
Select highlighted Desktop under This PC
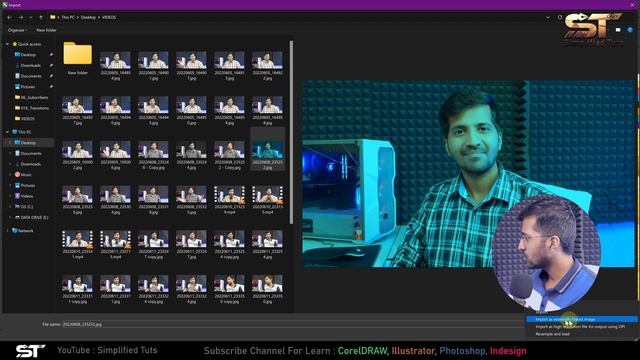(28, 143)
